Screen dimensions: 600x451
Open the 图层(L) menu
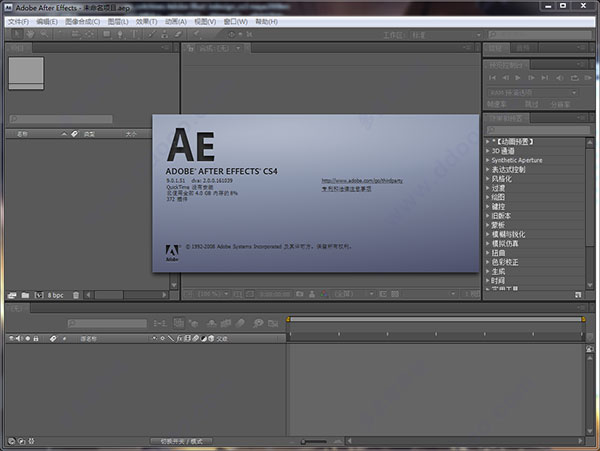click(x=118, y=22)
